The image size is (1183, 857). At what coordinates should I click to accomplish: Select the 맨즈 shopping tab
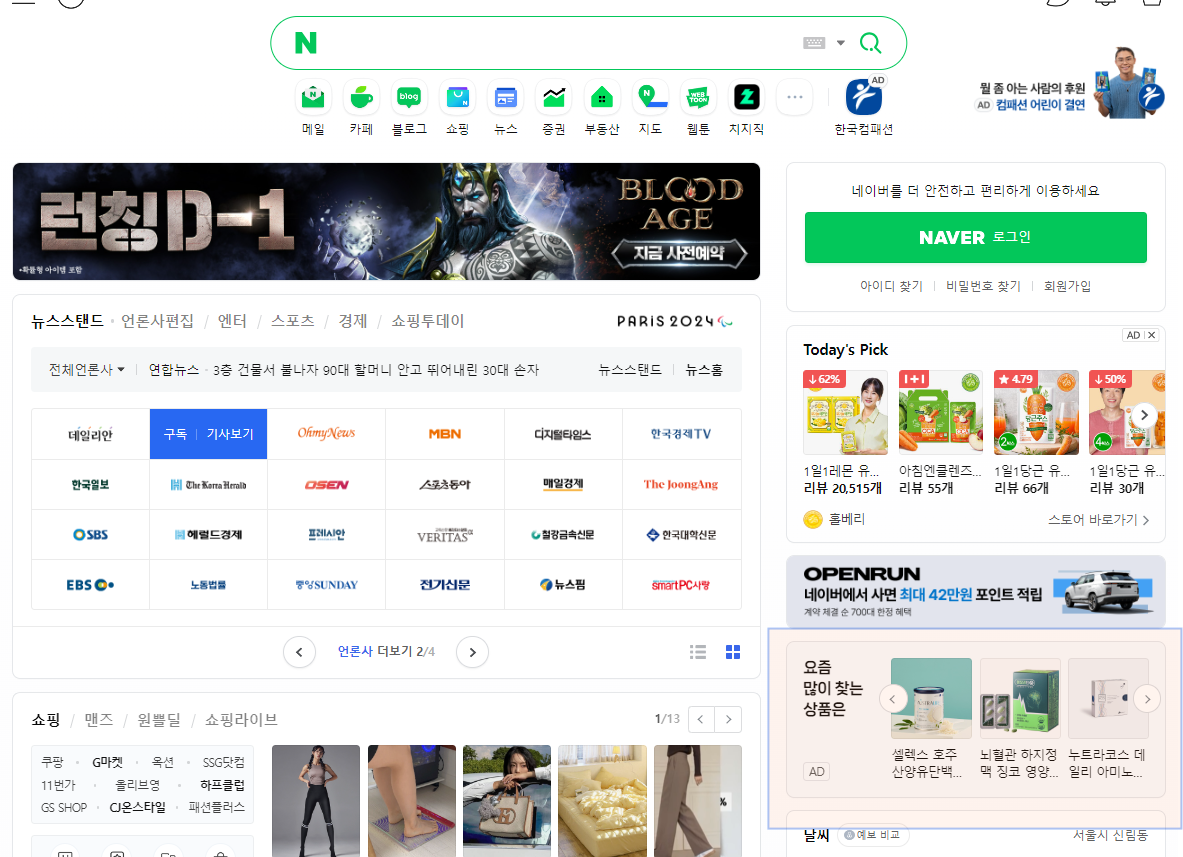click(x=99, y=720)
